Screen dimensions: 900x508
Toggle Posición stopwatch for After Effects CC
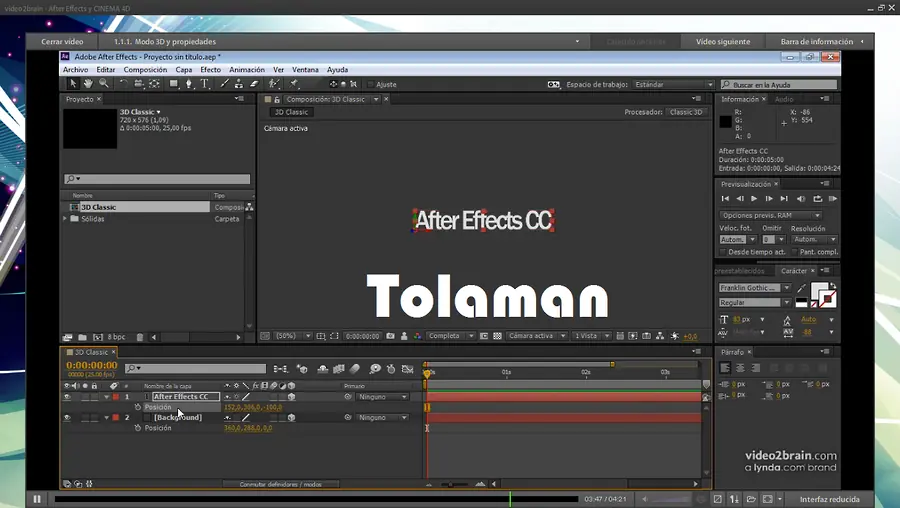tap(138, 407)
